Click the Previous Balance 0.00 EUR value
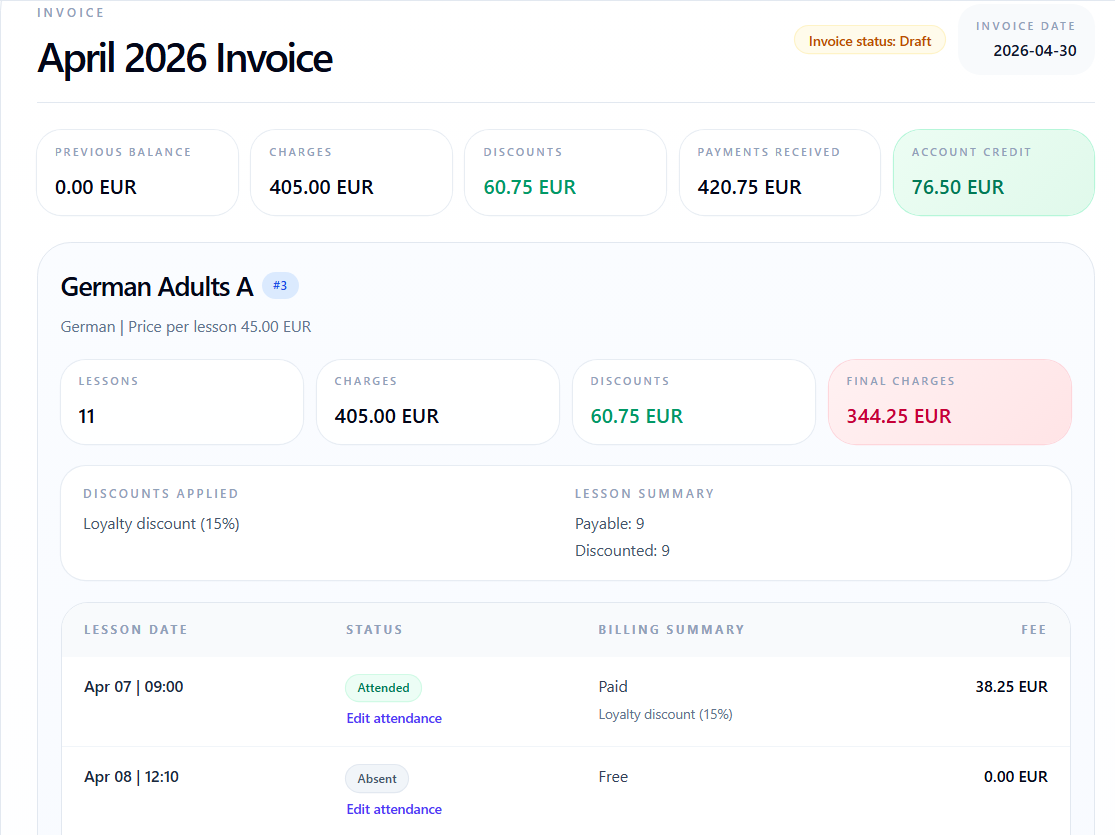 click(96, 187)
